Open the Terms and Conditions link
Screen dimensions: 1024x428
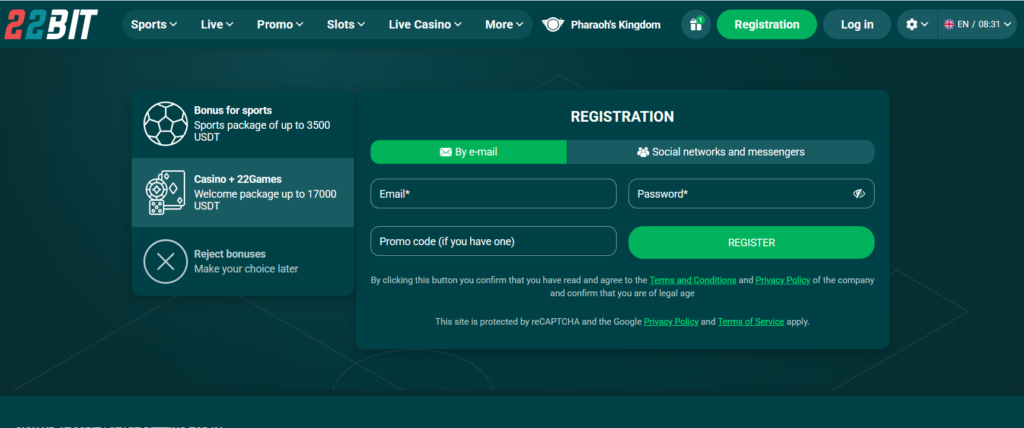click(x=693, y=280)
